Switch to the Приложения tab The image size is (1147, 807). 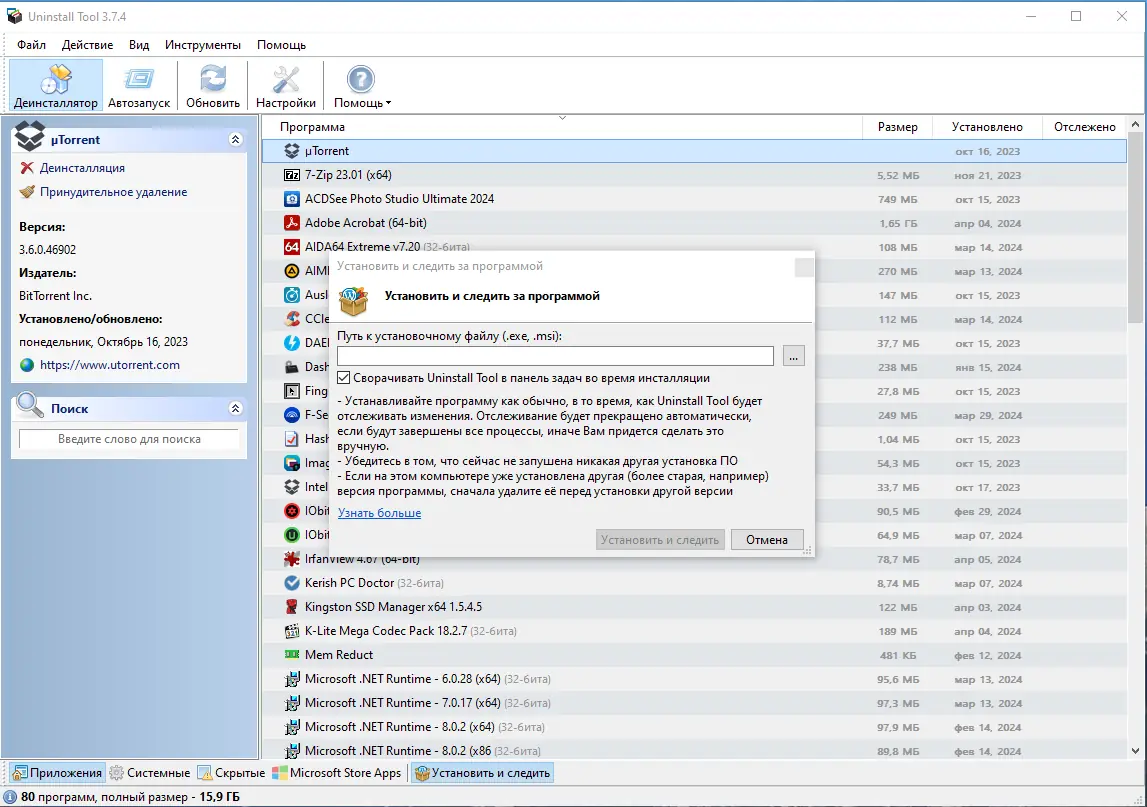pos(57,773)
